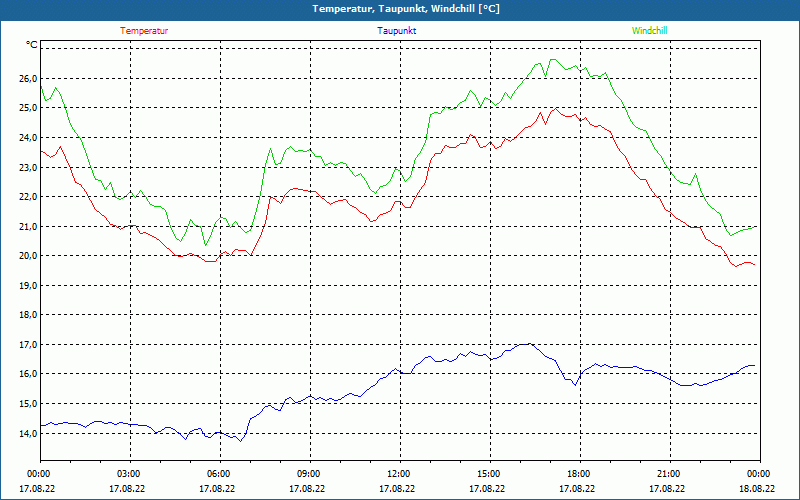800x500 pixels.
Task: Select the blue Taupunkt legend label
Action: pos(396,31)
